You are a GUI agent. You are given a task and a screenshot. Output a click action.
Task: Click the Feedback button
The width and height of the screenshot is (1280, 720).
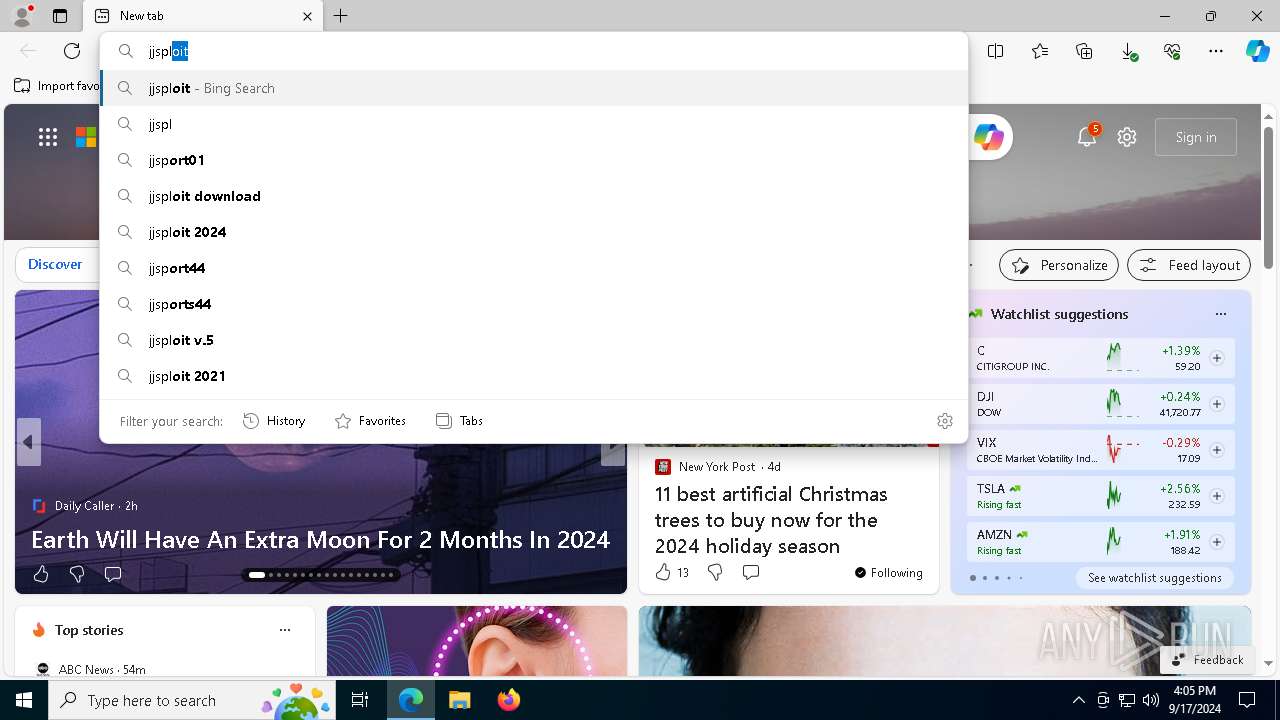[1207, 660]
